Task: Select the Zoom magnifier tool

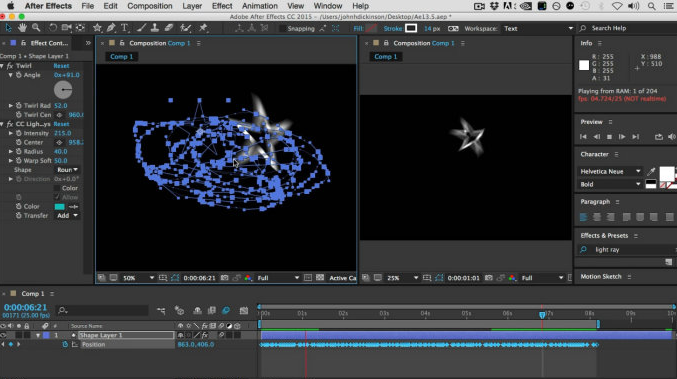Action: click(x=36, y=28)
